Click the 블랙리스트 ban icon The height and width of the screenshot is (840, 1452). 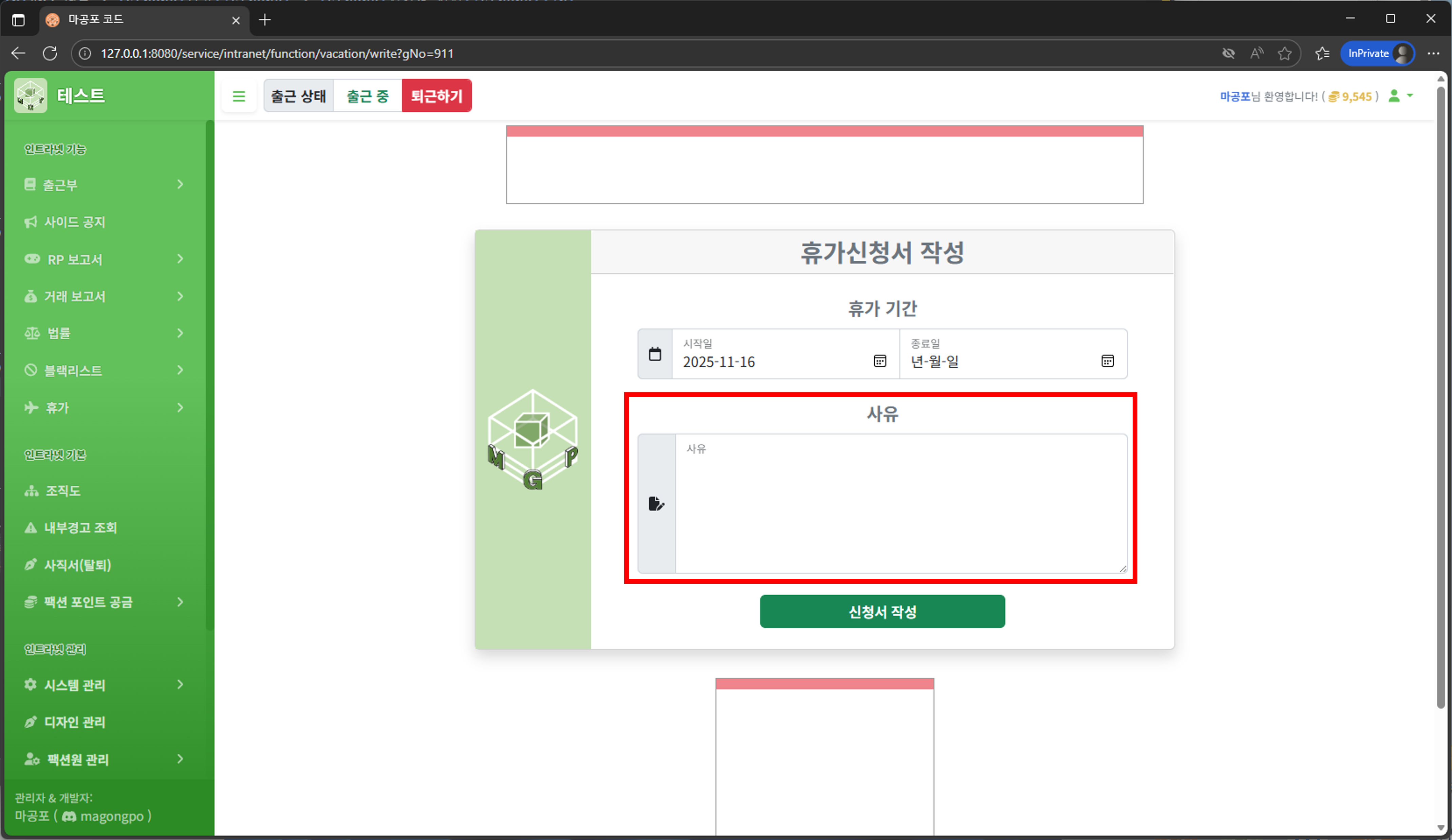pos(31,371)
